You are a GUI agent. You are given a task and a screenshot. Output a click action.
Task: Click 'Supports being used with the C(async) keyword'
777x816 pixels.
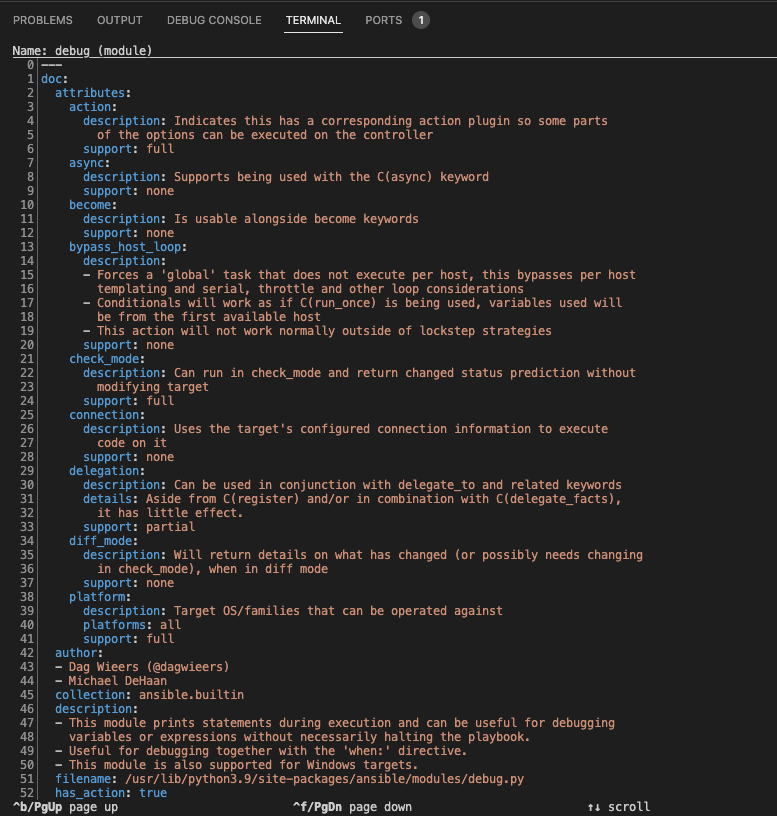[332, 177]
